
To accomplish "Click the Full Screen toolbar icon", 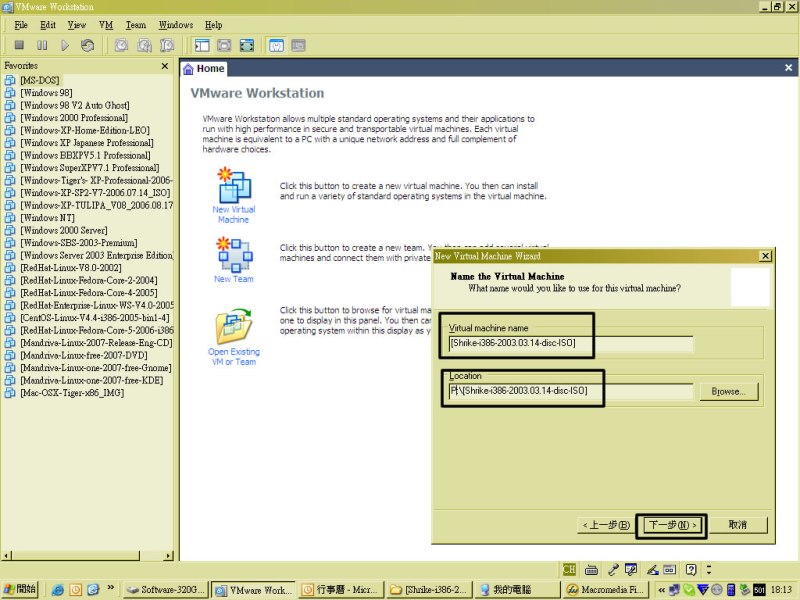I will [247, 45].
